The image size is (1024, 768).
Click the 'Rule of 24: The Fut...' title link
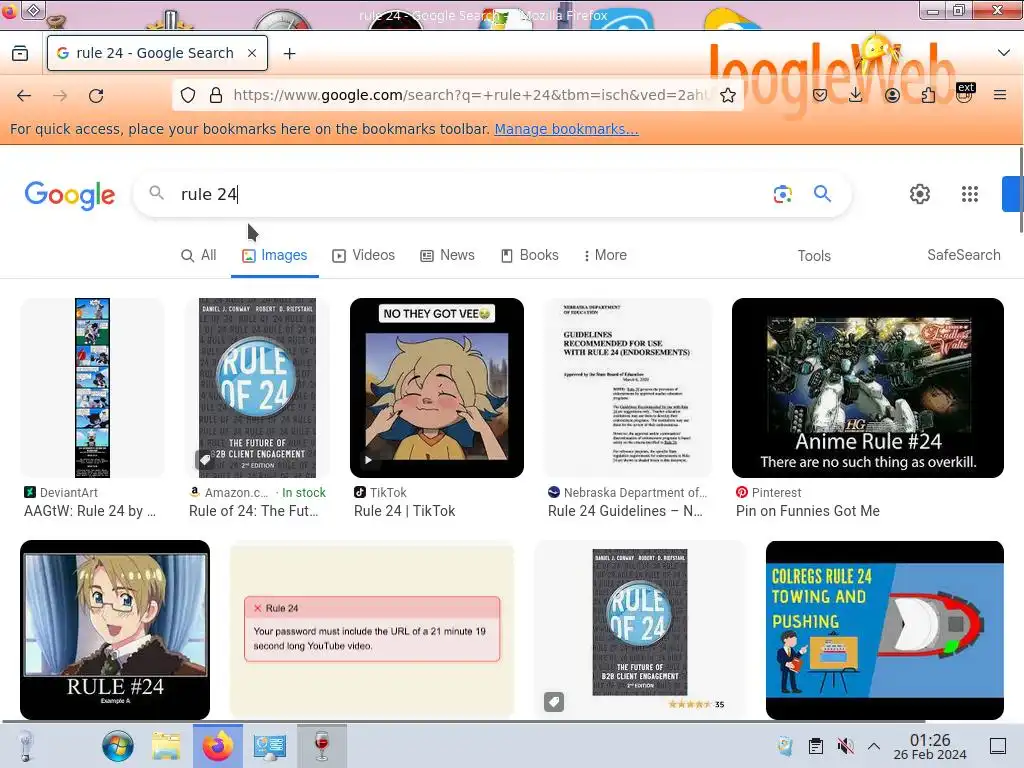(253, 511)
